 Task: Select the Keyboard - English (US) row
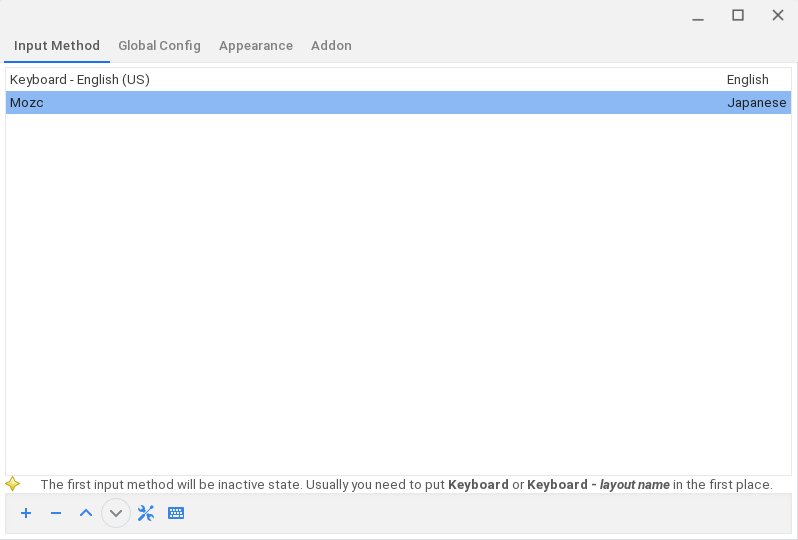[x=398, y=80]
